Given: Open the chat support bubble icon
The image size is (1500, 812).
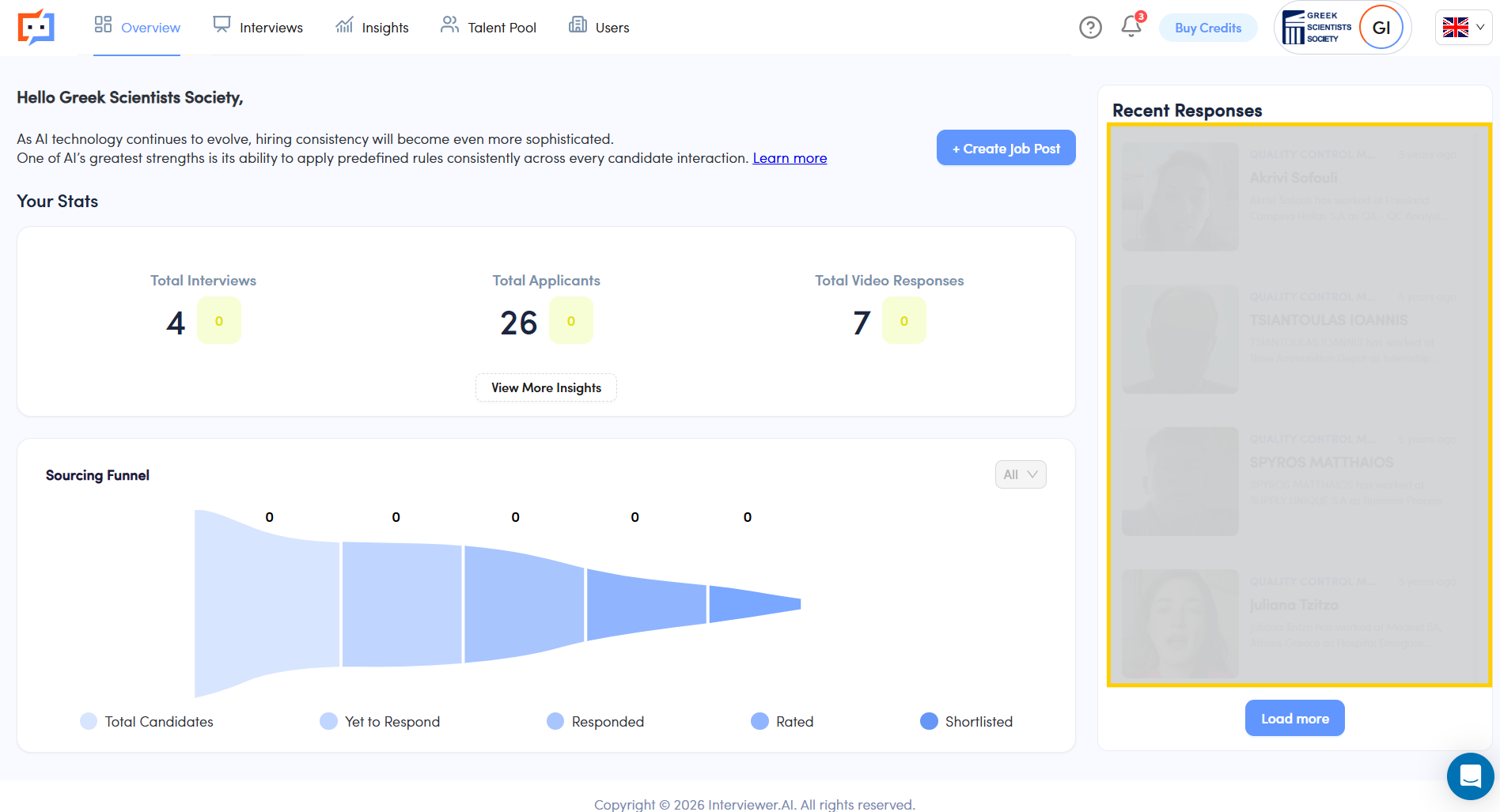Looking at the screenshot, I should [x=1470, y=776].
